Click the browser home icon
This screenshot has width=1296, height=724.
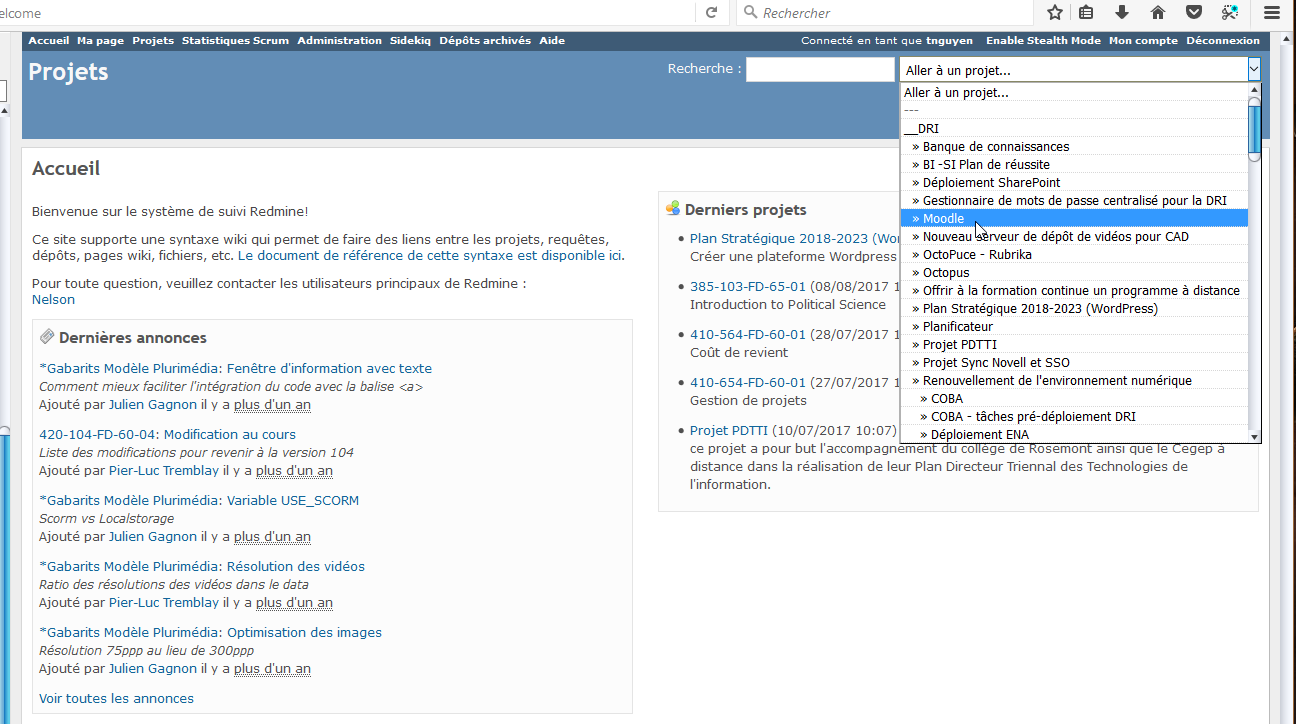click(x=1158, y=13)
